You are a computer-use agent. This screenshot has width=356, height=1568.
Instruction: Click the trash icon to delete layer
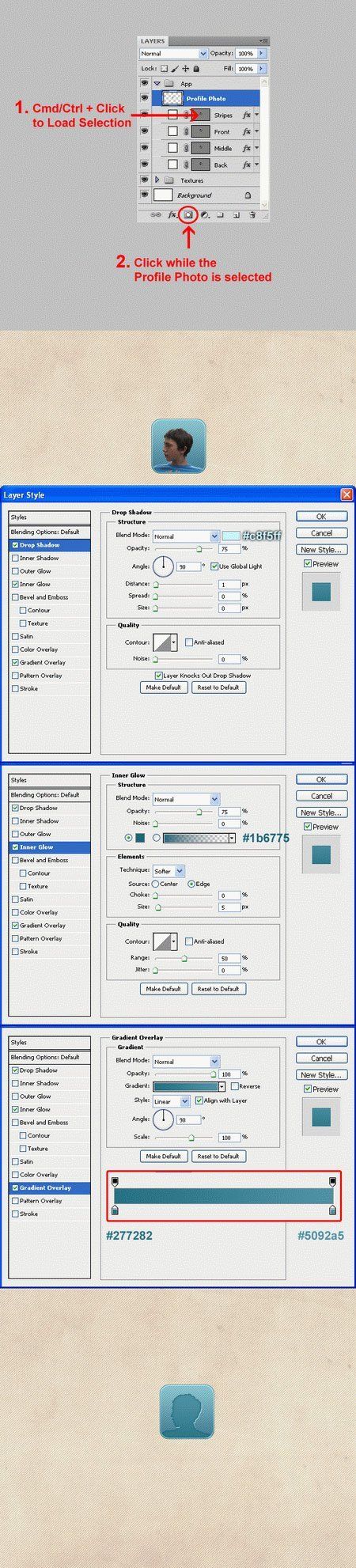[252, 214]
